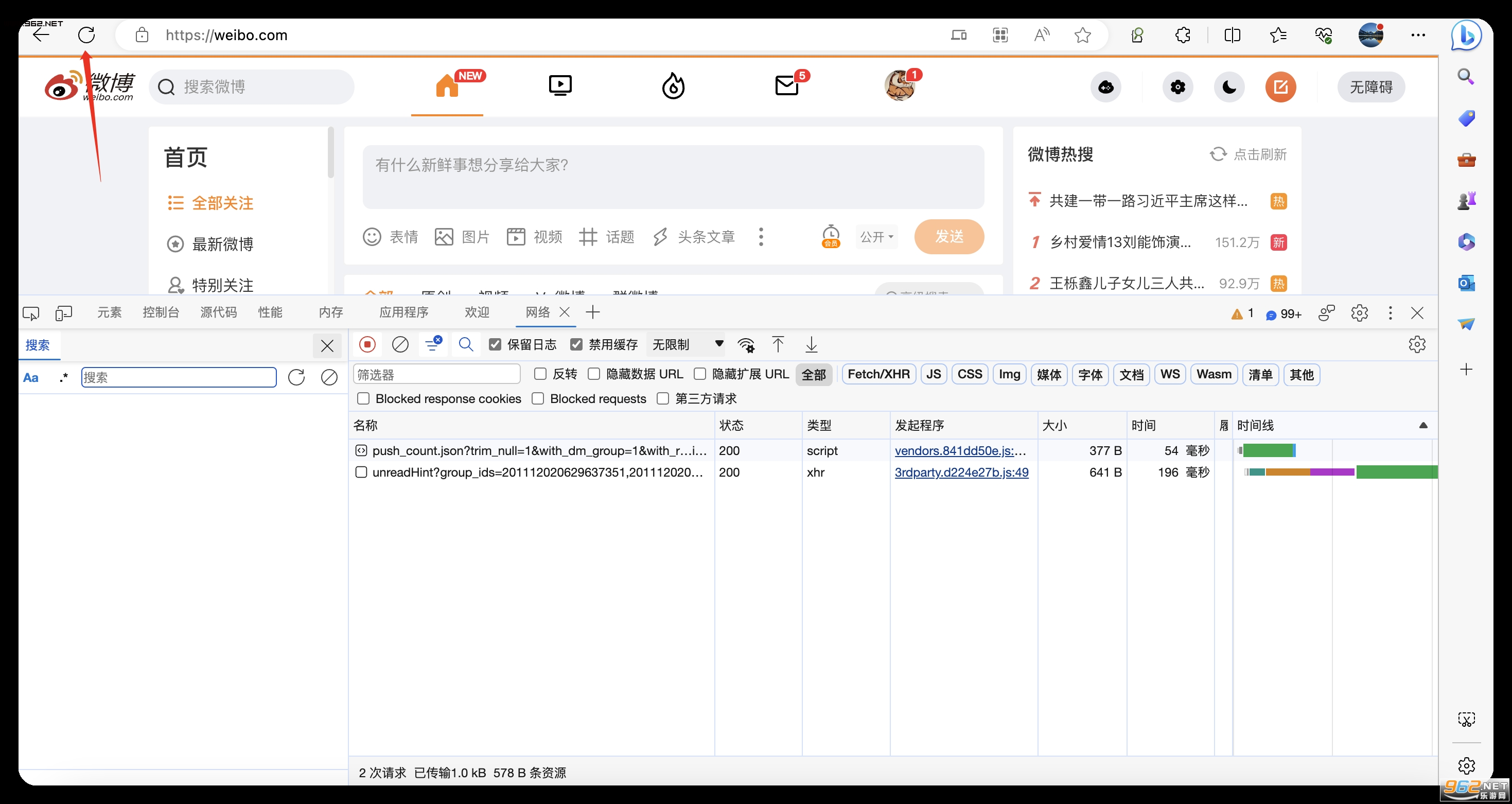Open profile avatar in Weibo nav bar
The width and height of the screenshot is (1512, 804).
[900, 85]
